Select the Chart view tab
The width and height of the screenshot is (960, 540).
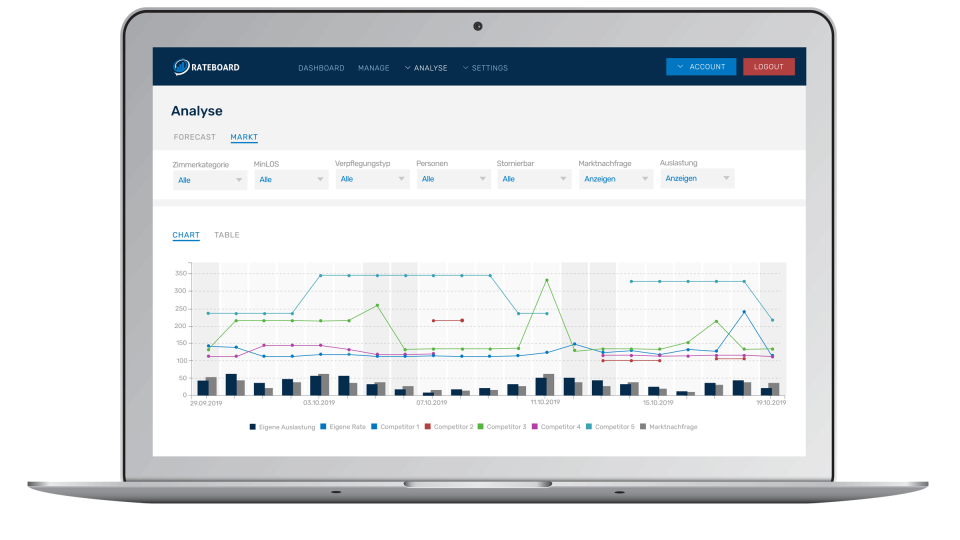(x=186, y=235)
